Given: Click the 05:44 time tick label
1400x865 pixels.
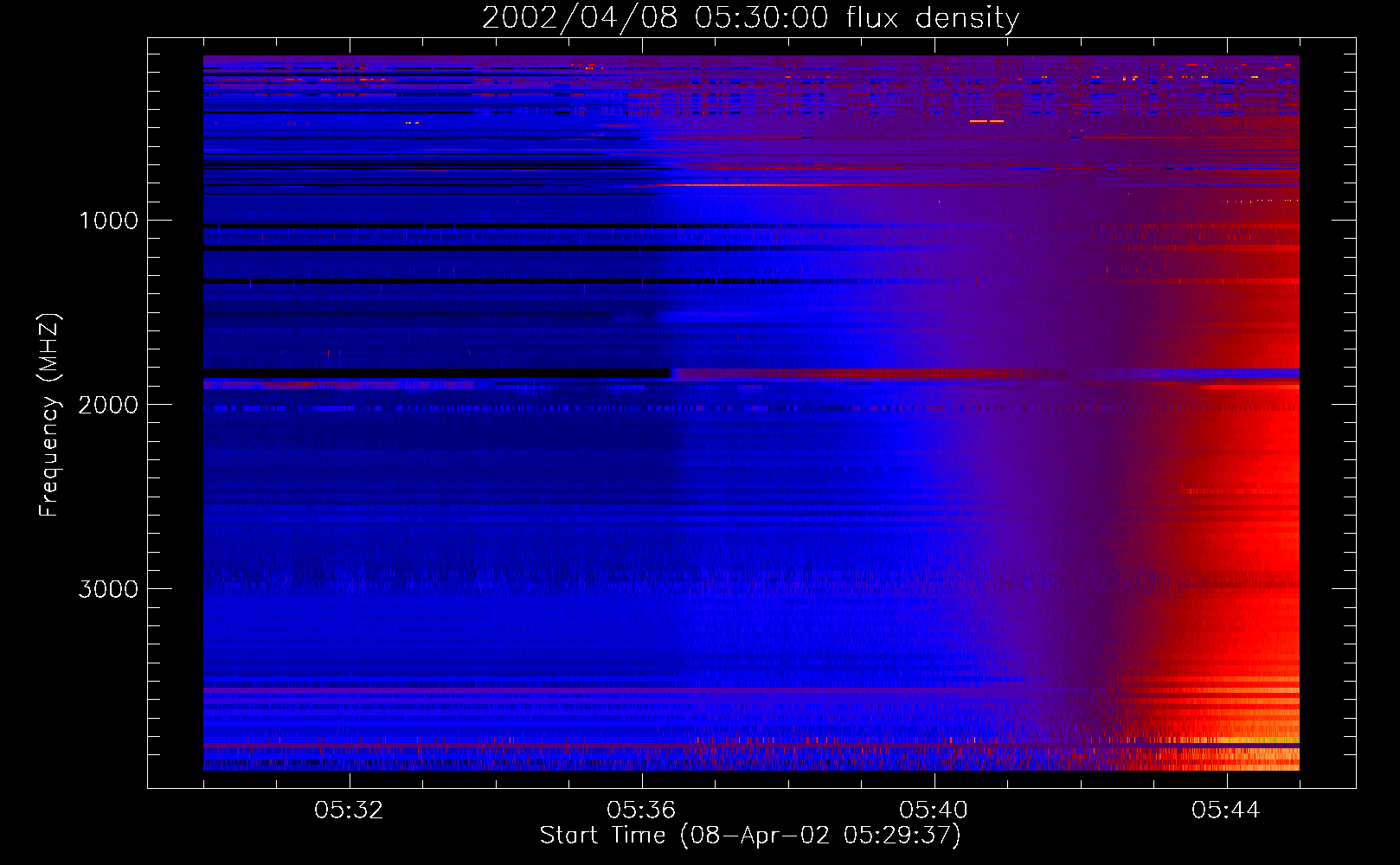Looking at the screenshot, I should [x=1227, y=811].
